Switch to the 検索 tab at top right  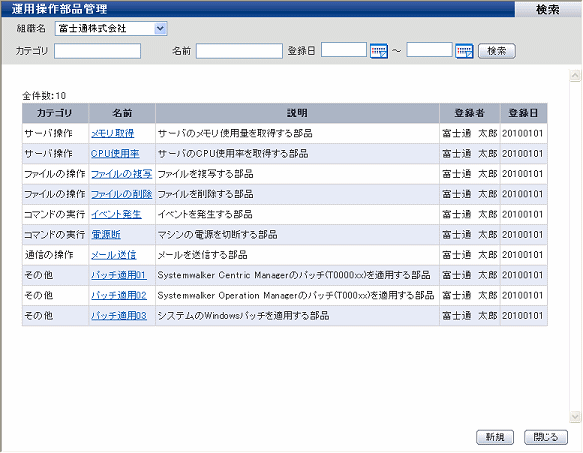tap(548, 9)
